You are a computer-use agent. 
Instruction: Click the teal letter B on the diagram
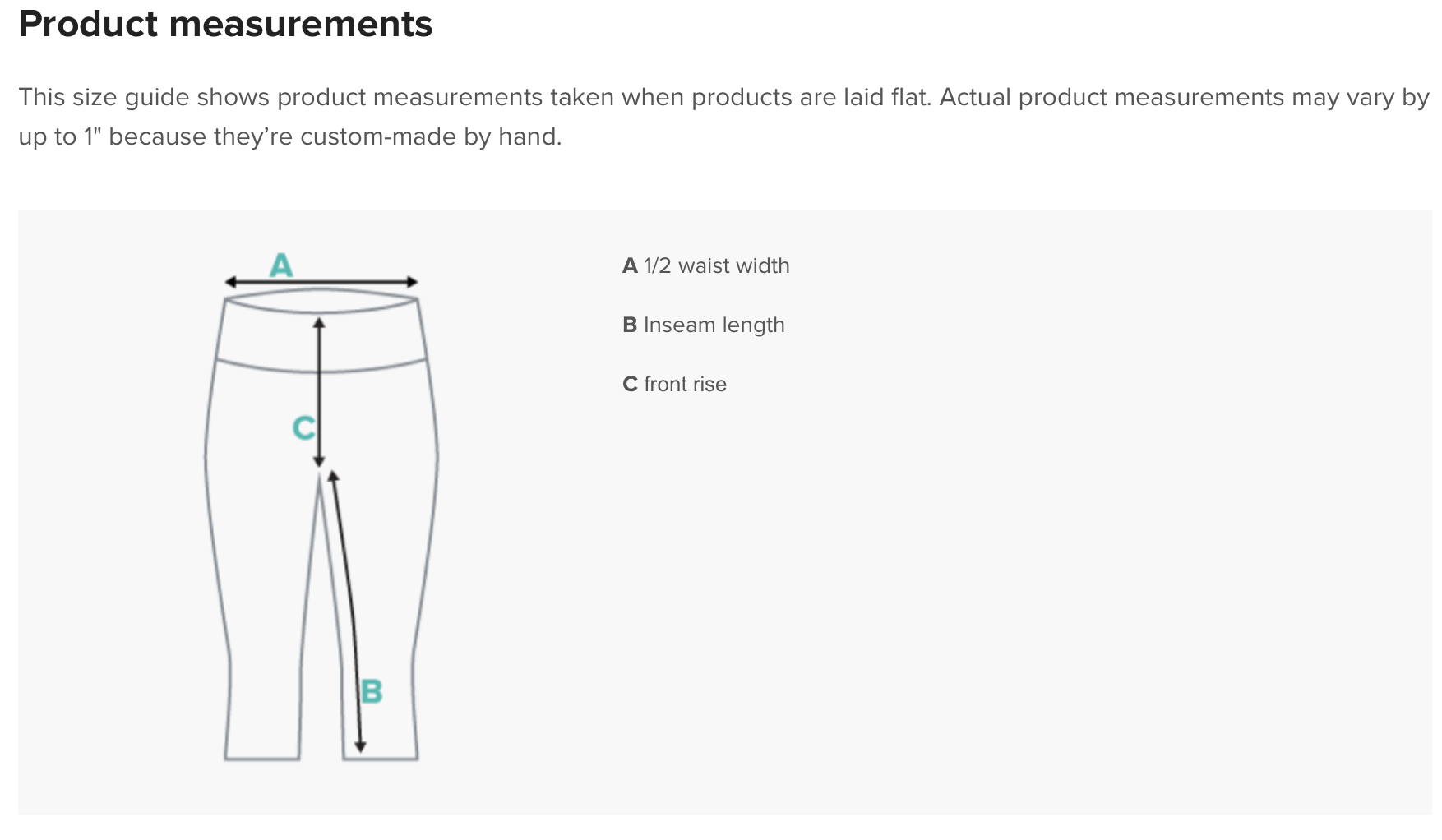372,691
